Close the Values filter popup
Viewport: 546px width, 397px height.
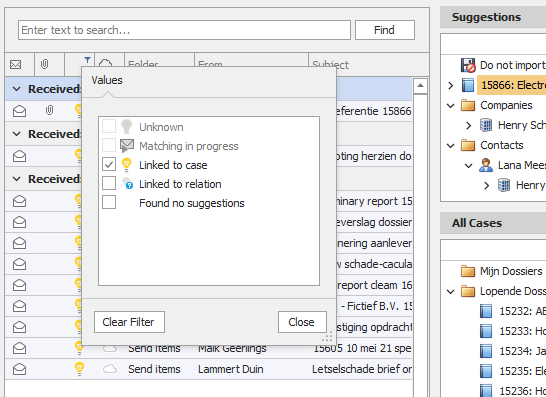click(302, 322)
